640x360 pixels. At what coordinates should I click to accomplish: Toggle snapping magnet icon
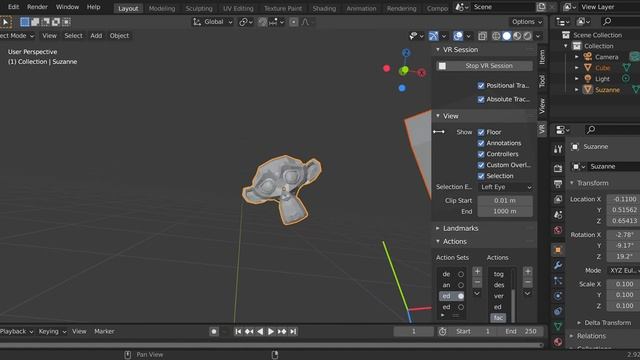point(263,22)
